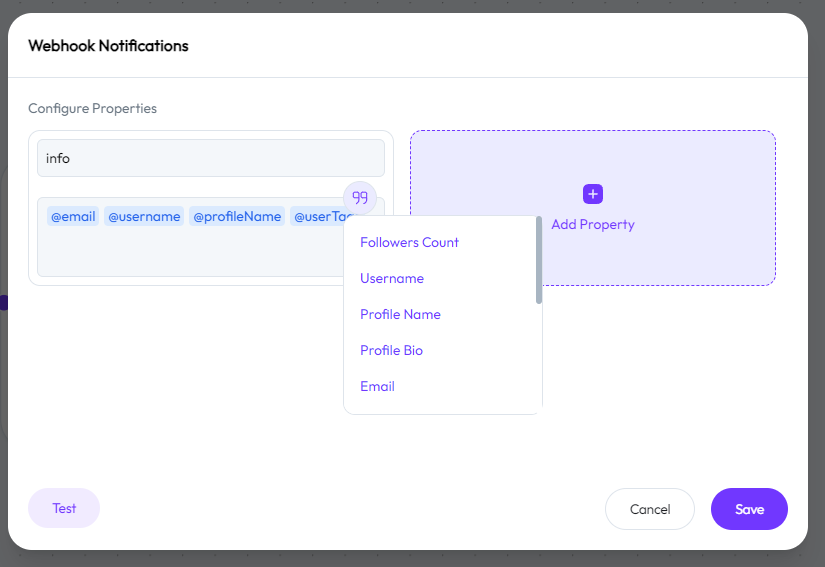Focus the property name field containing info
The width and height of the screenshot is (825, 567).
(210, 158)
